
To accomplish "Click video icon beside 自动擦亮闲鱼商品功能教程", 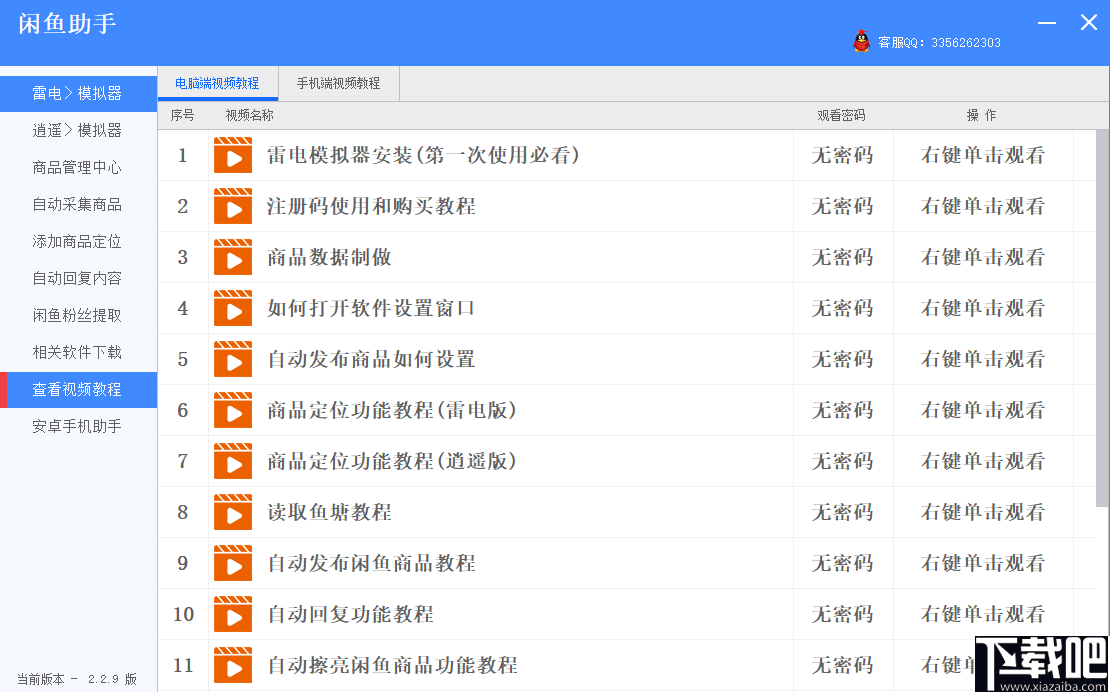I will click(x=233, y=664).
